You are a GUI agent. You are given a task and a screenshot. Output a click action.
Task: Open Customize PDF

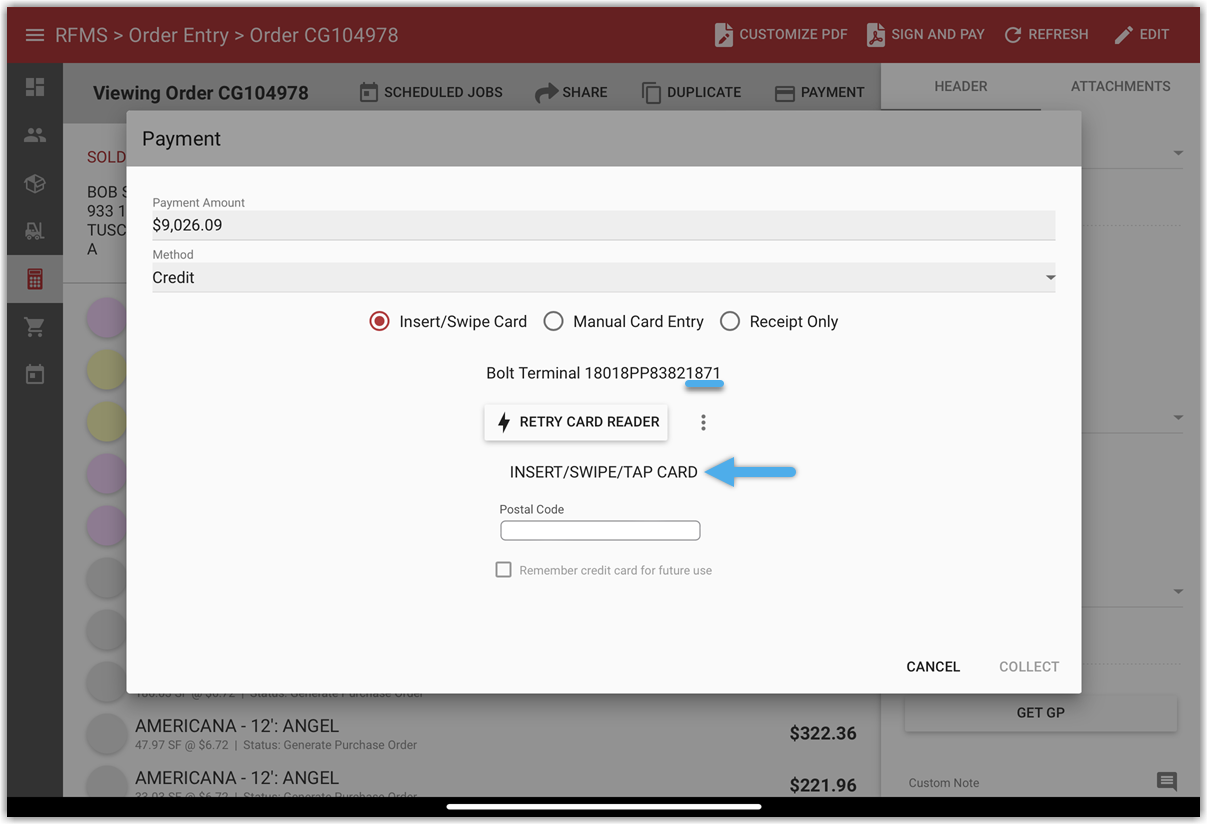781,34
